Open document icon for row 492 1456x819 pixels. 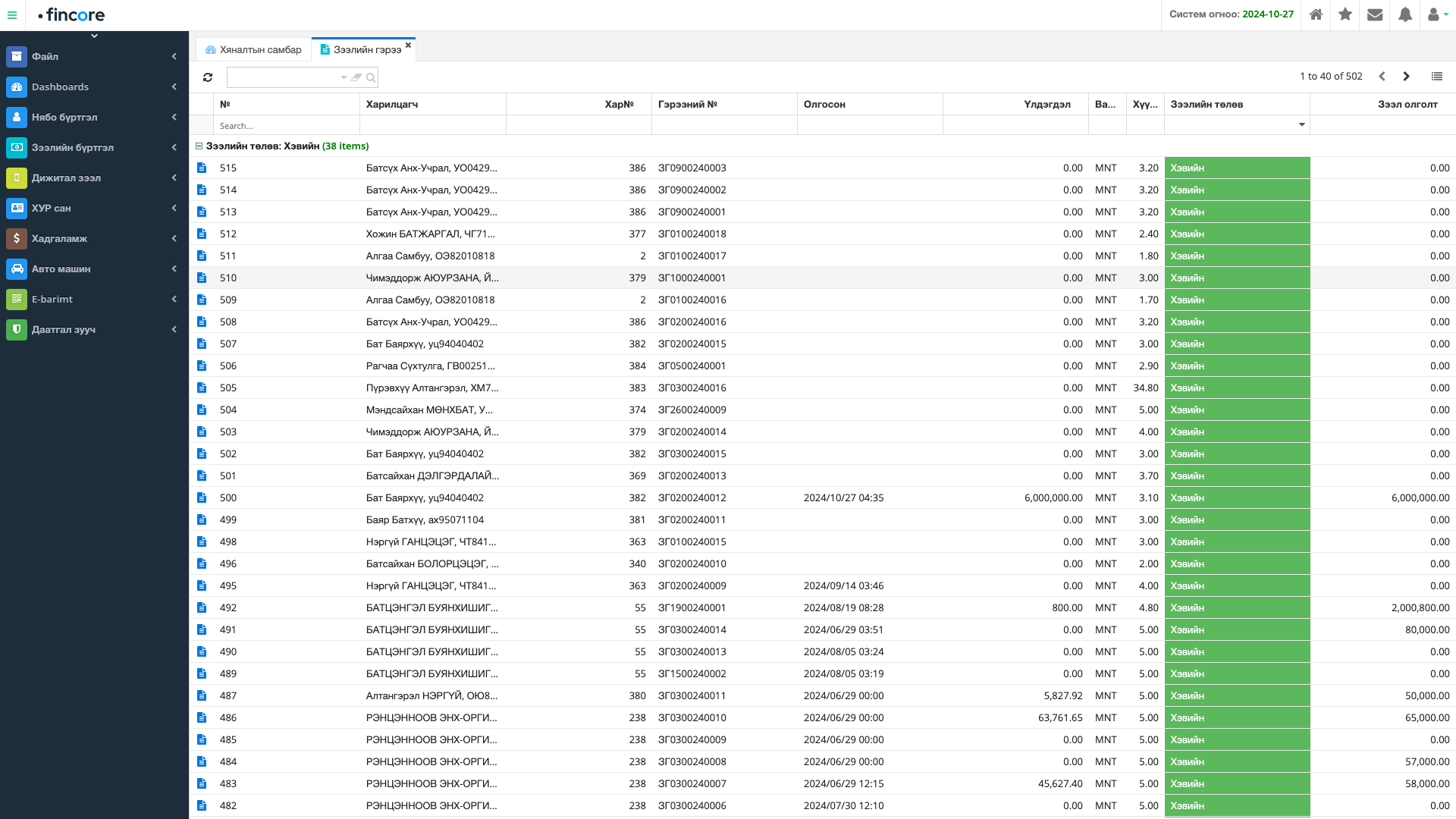[x=202, y=607]
